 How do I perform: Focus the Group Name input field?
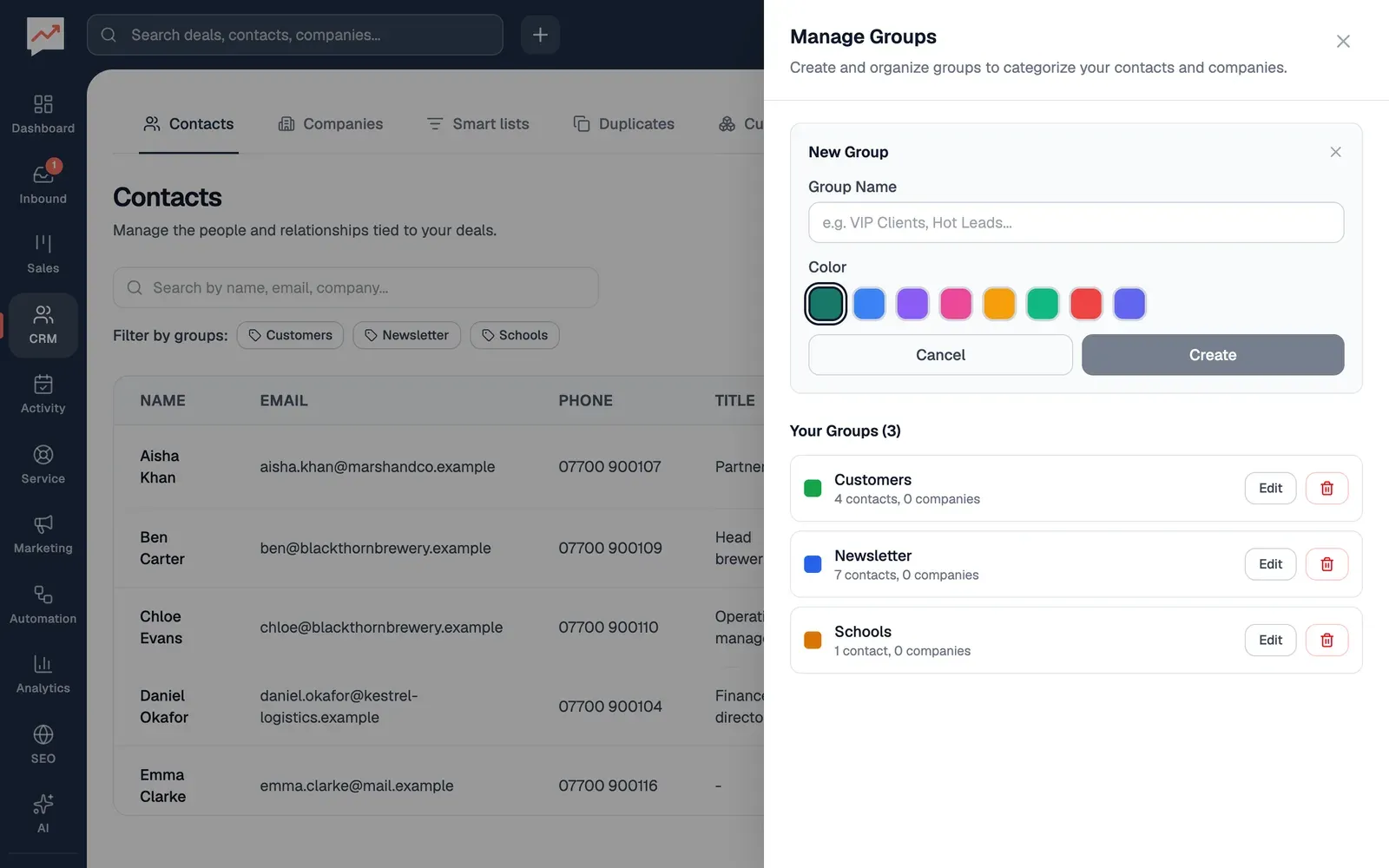coord(1076,222)
